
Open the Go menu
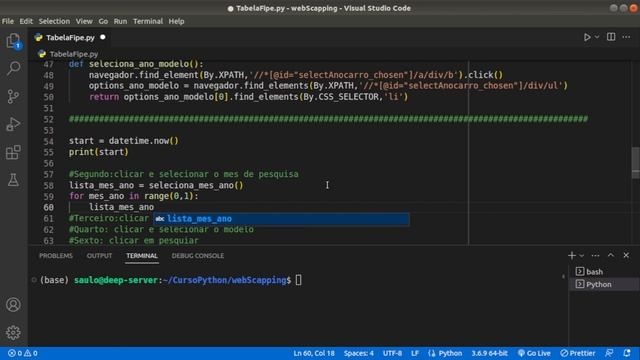click(103, 21)
